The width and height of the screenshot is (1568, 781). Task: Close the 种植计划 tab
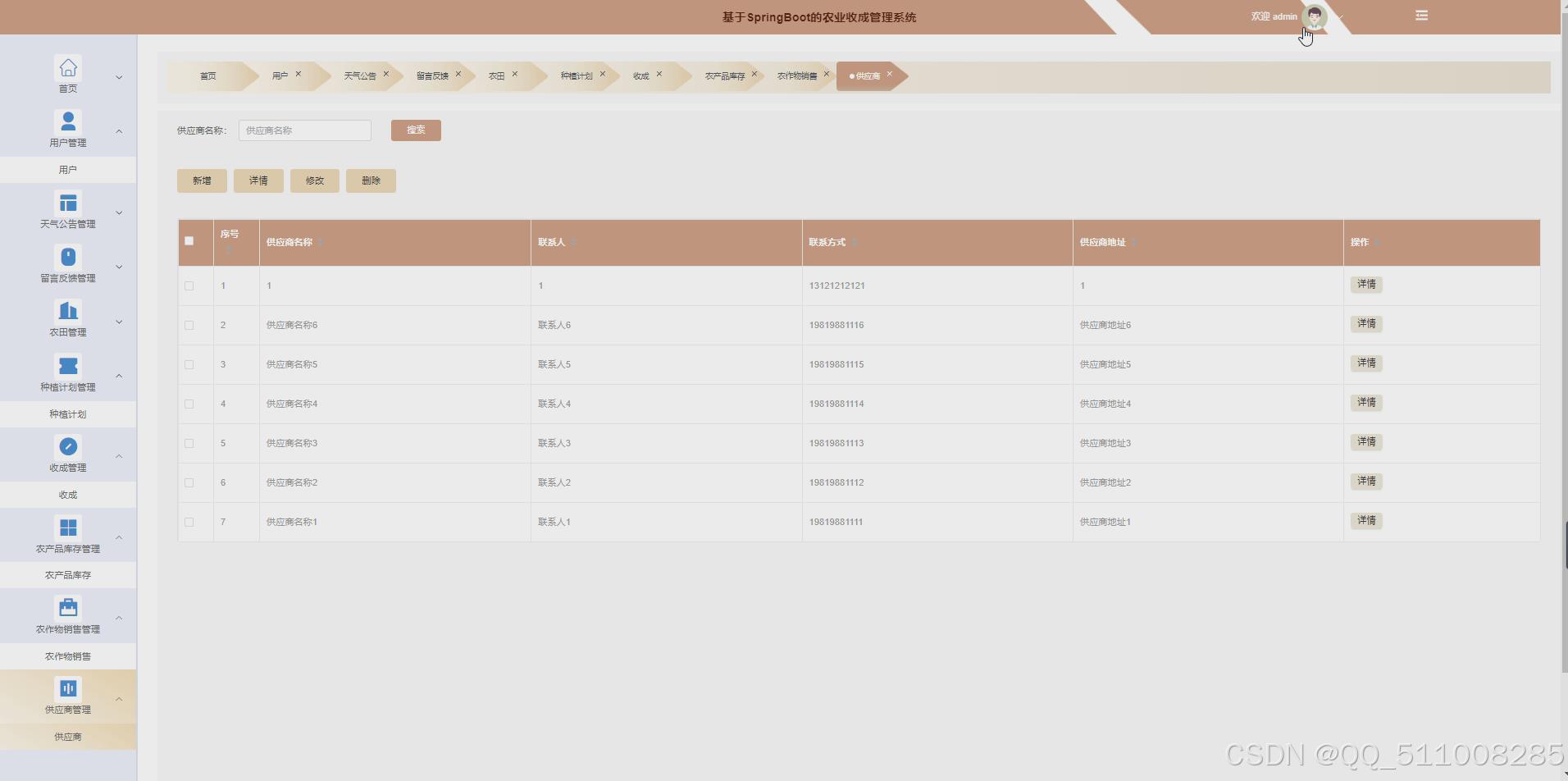click(603, 74)
